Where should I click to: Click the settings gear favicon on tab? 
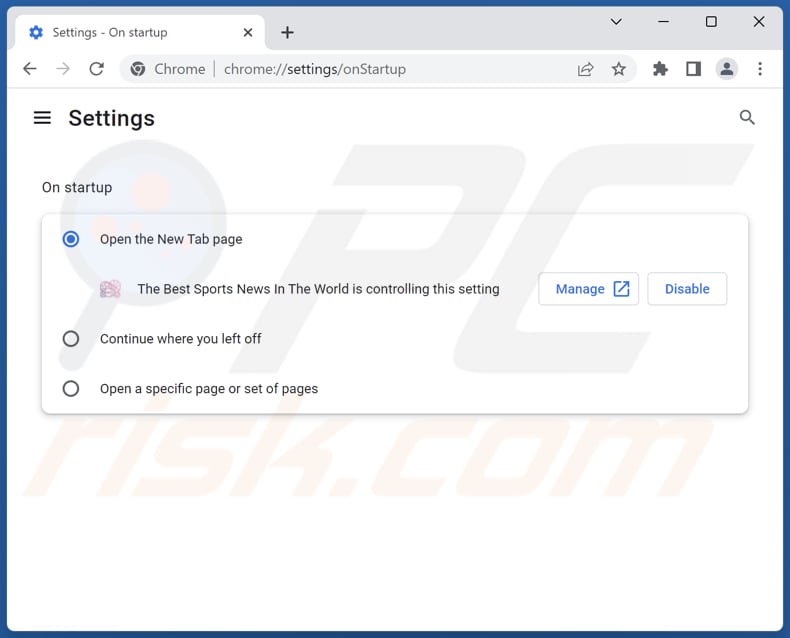[x=36, y=33]
